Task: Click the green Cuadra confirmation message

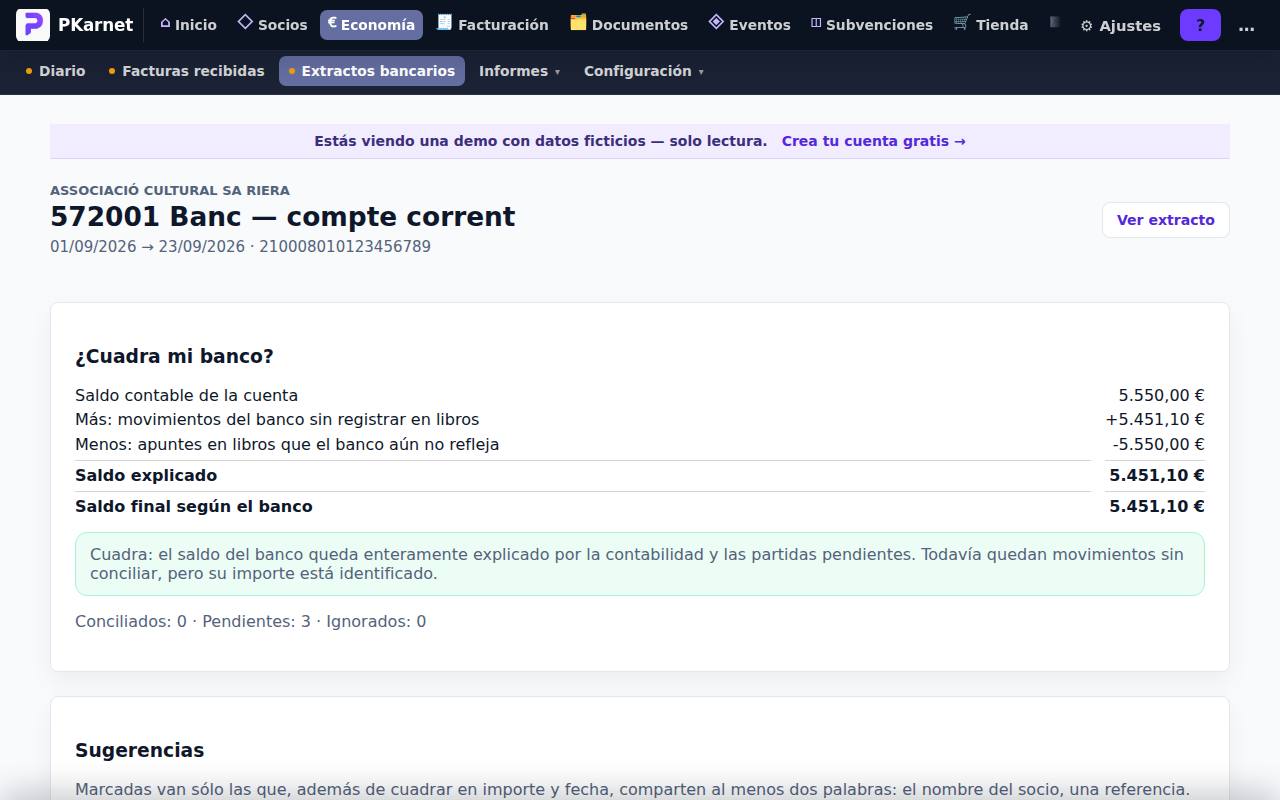Action: [640, 564]
